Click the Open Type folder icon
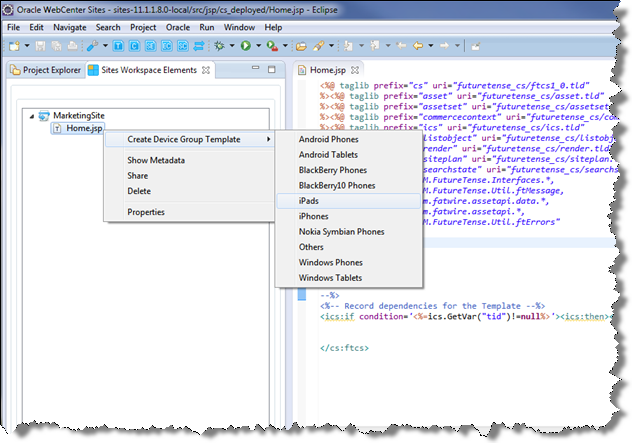Screen dimensions: 632x443 point(301,46)
